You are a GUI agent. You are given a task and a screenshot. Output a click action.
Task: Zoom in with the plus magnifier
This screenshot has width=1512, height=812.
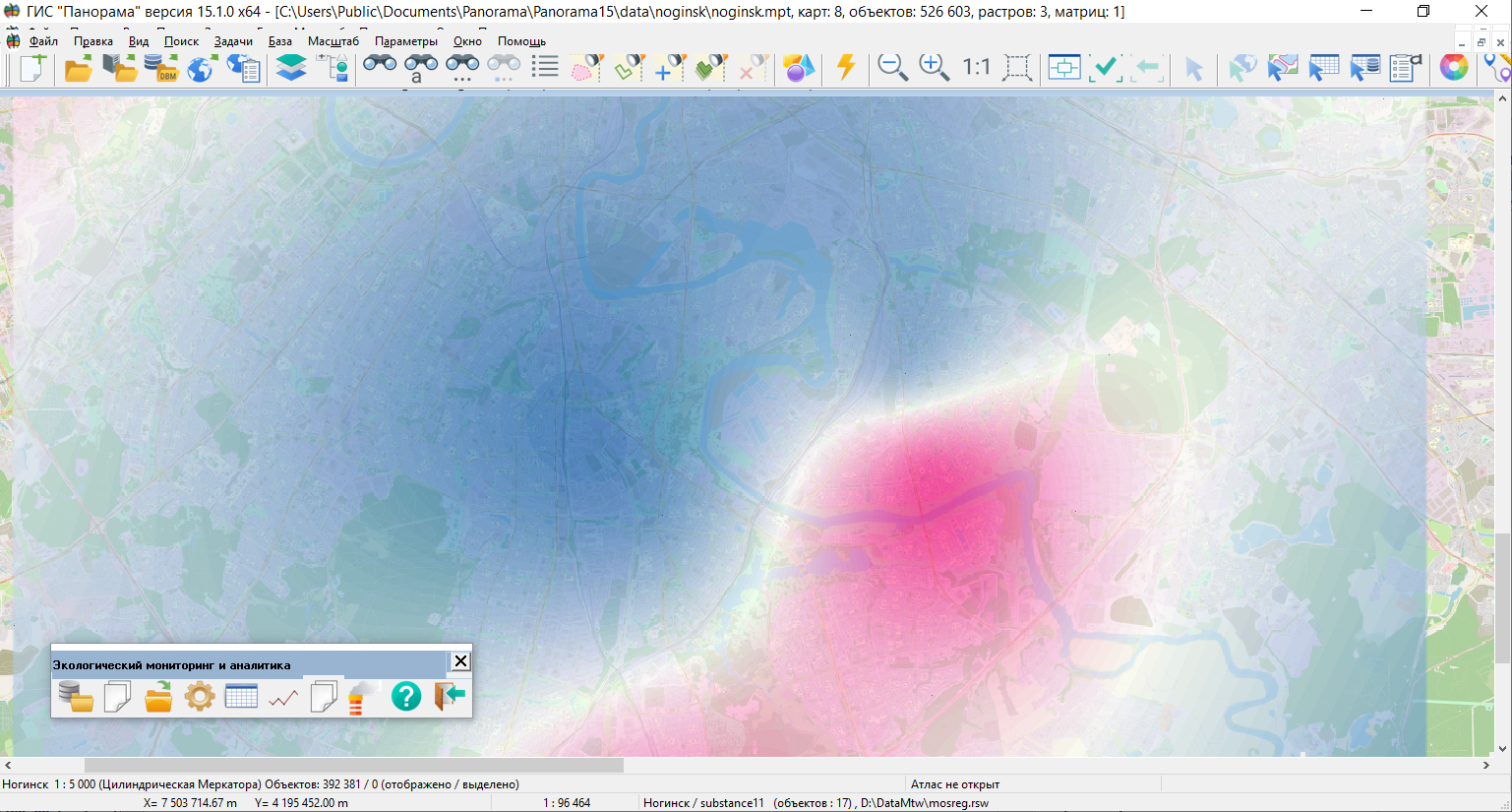click(934, 68)
